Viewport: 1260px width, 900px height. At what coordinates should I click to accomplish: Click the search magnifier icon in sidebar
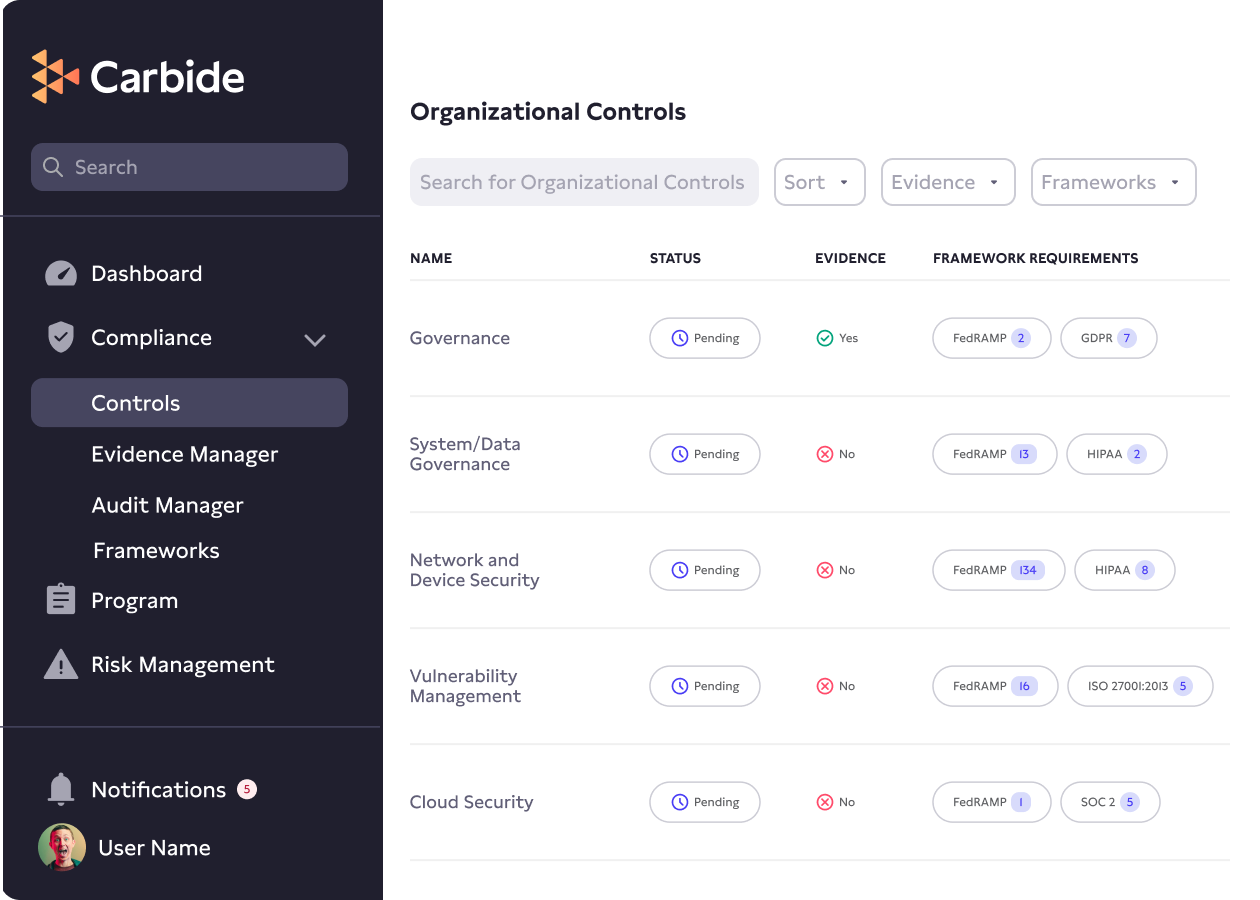pos(53,167)
